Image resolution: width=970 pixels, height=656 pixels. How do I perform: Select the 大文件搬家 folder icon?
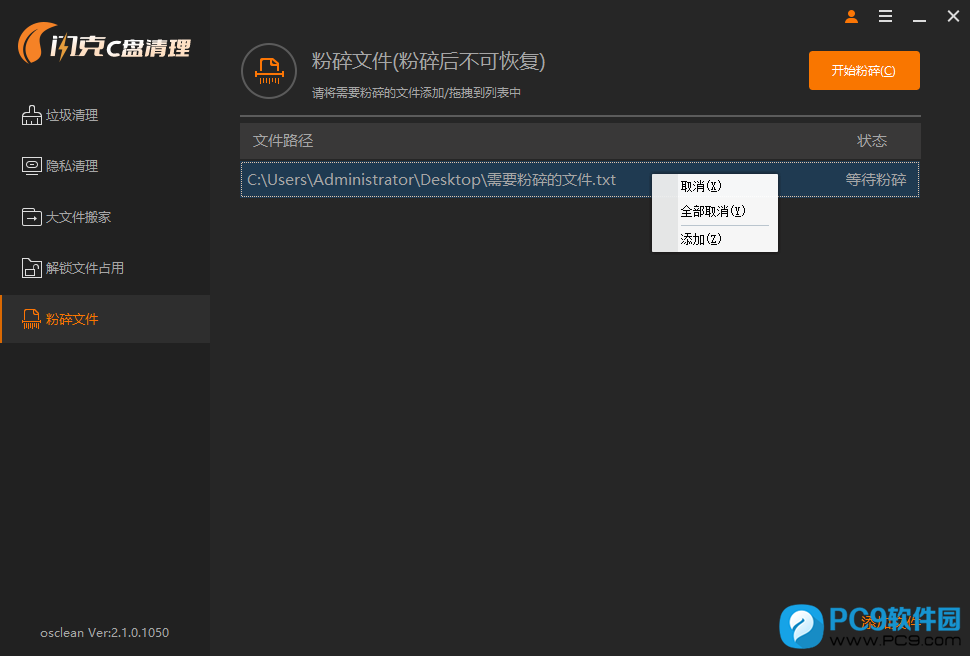click(x=32, y=217)
